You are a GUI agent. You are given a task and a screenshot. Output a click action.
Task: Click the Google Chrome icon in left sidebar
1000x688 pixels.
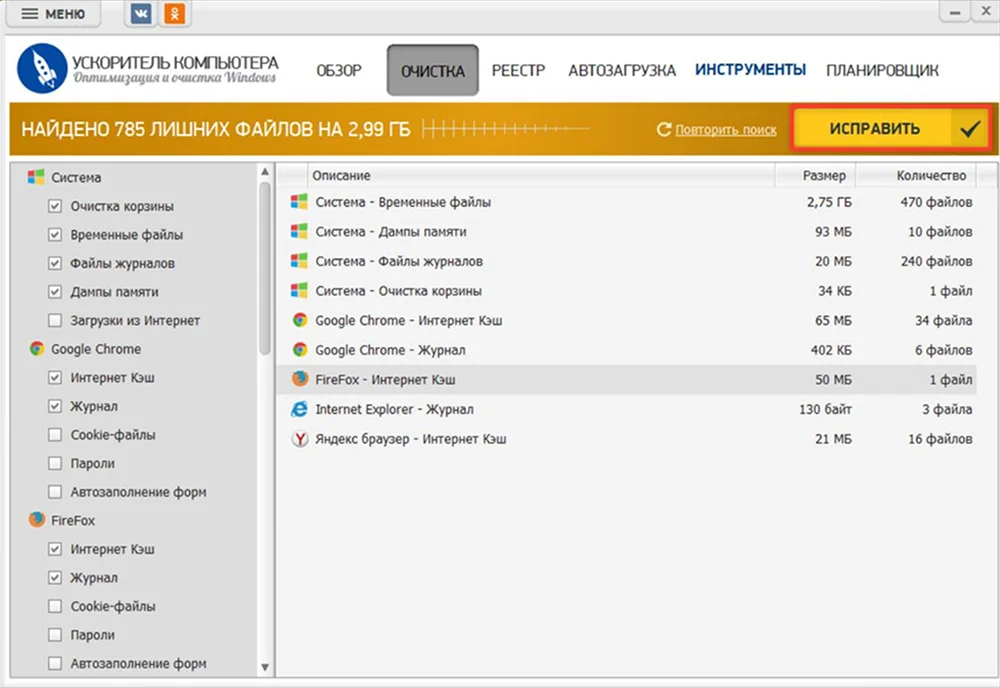pyautogui.click(x=37, y=349)
